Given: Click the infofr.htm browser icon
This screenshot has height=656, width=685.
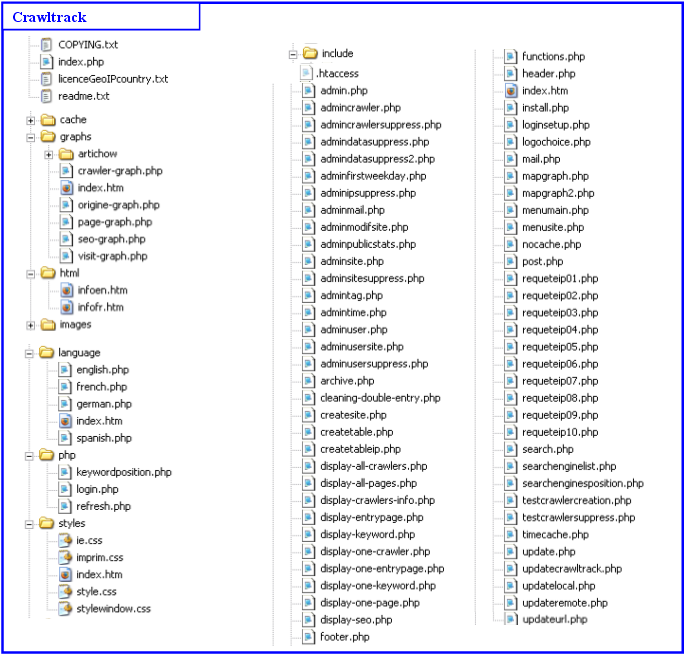Looking at the screenshot, I should 66,307.
